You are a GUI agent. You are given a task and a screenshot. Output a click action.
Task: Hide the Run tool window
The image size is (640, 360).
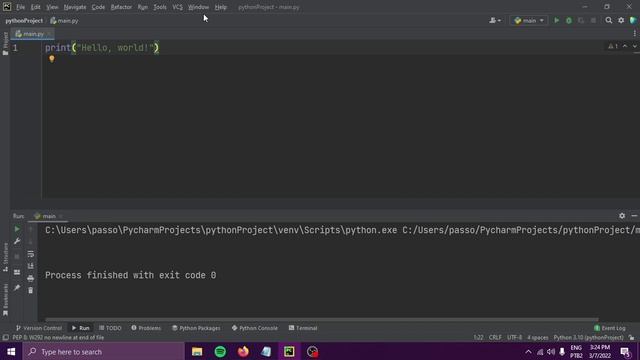click(634, 216)
